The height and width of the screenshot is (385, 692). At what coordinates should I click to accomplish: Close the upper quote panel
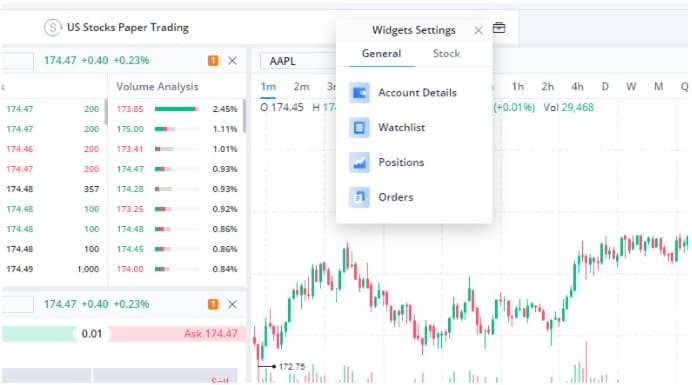233,60
